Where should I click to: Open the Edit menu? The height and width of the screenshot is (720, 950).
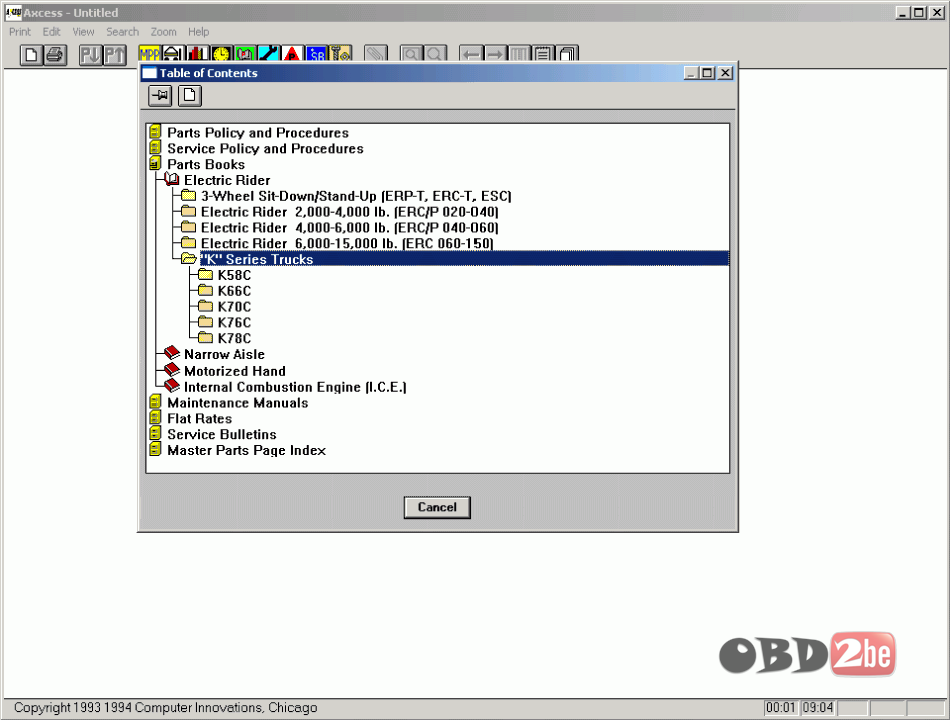(x=51, y=32)
